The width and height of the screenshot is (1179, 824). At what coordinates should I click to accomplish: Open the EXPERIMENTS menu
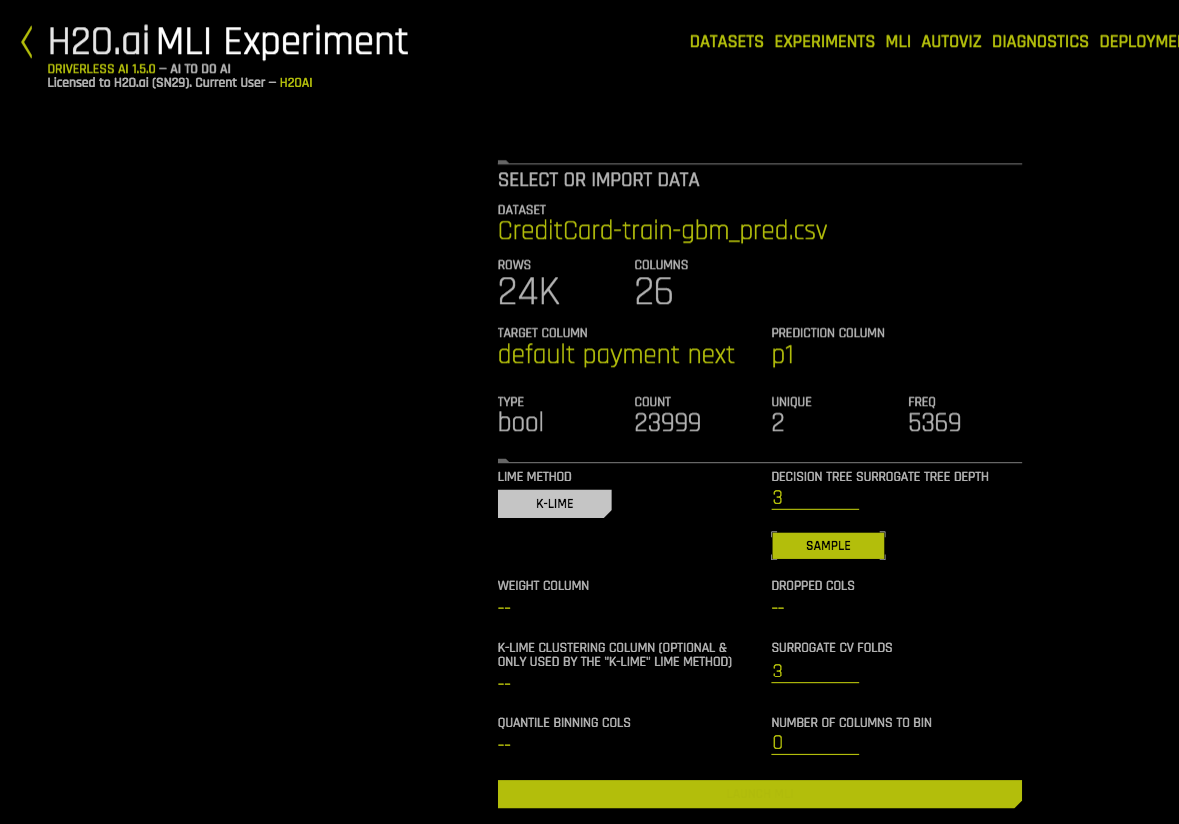[824, 42]
